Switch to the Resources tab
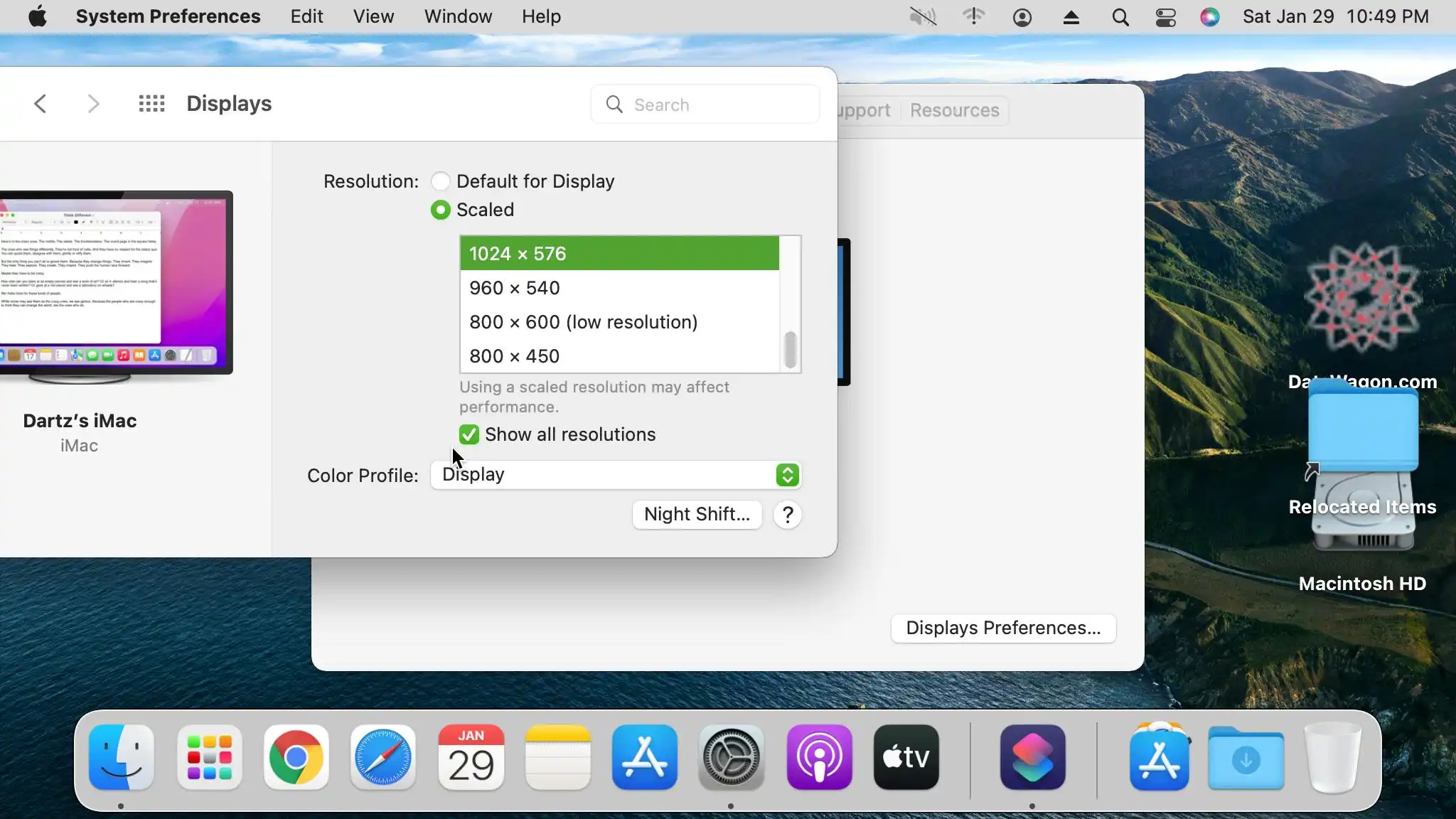Screen dimensions: 1456x819 pyautogui.click(x=954, y=110)
